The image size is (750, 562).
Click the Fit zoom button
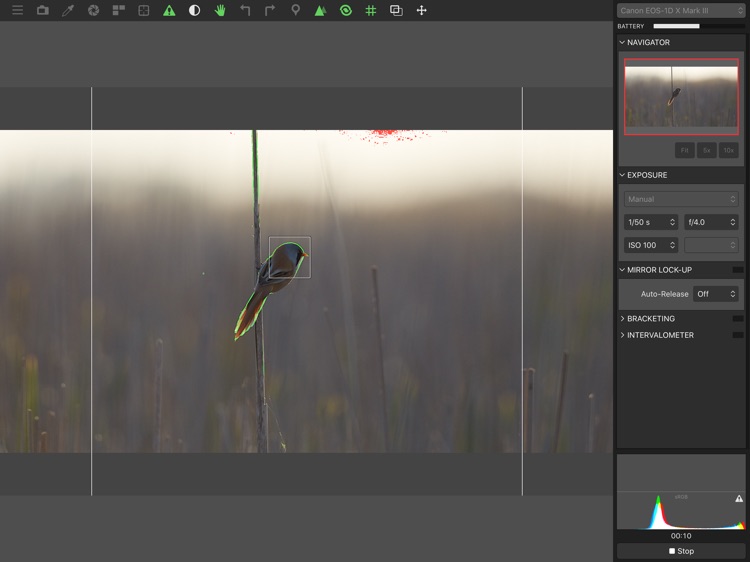(x=684, y=150)
